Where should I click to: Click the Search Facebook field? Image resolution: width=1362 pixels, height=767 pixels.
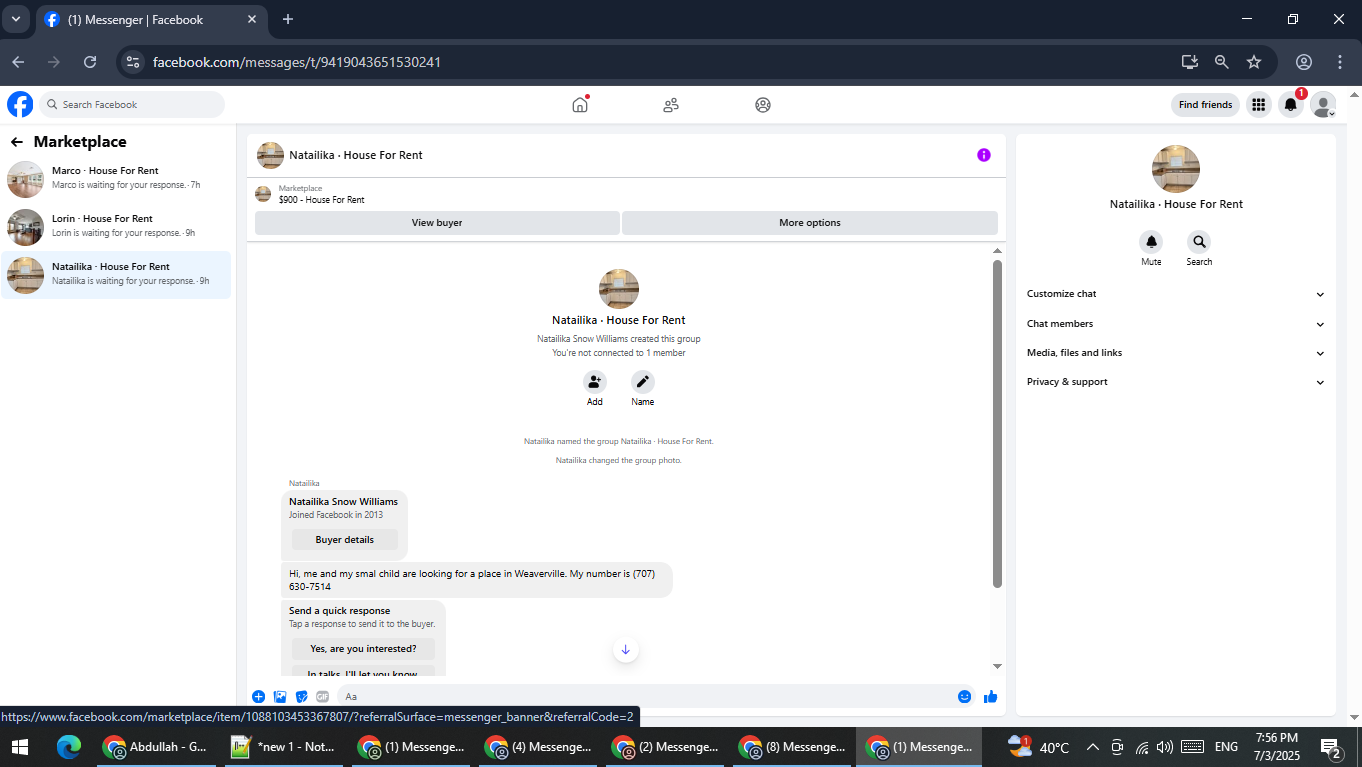coord(132,105)
